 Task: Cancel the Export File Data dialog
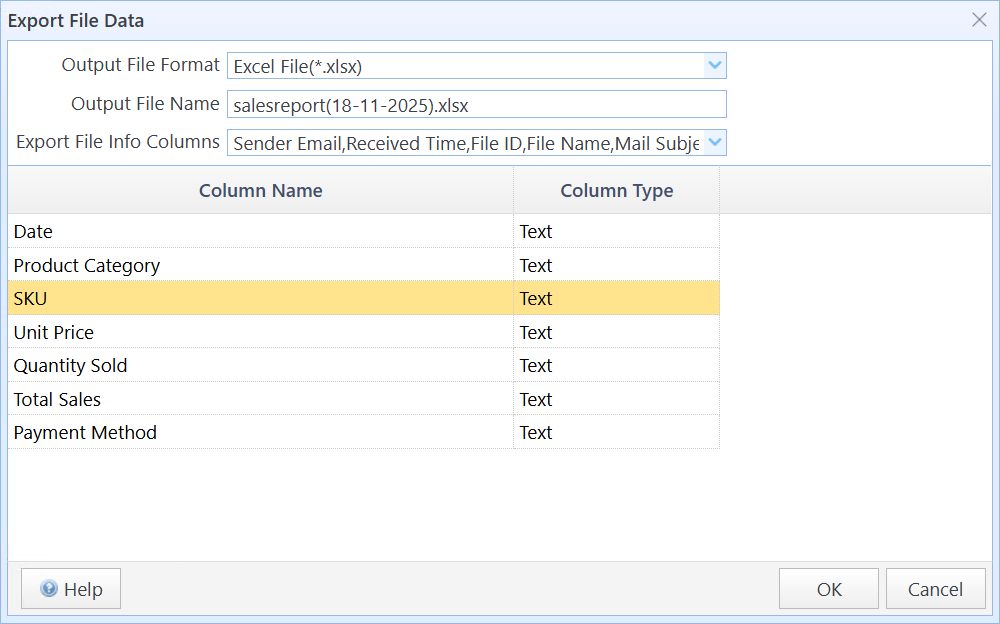tap(935, 588)
